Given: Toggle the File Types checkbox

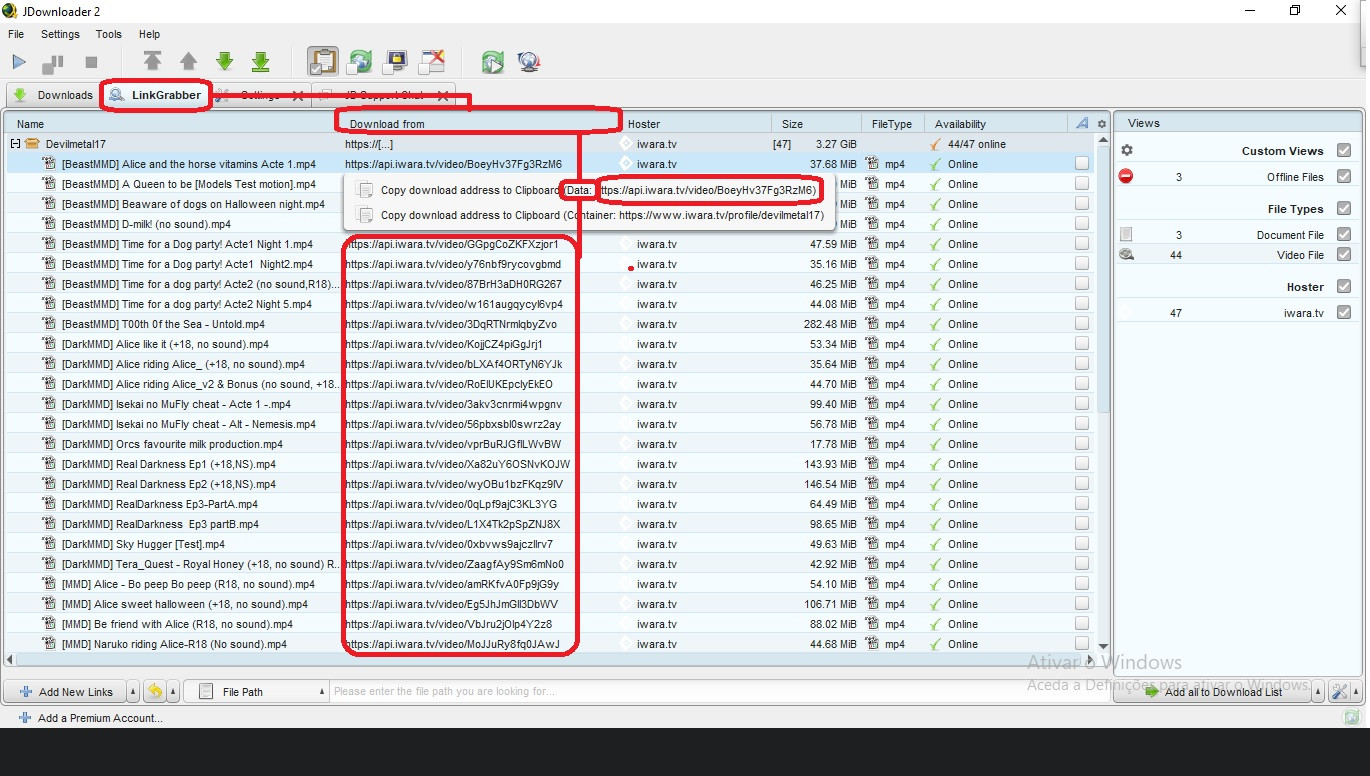Looking at the screenshot, I should 1343,209.
